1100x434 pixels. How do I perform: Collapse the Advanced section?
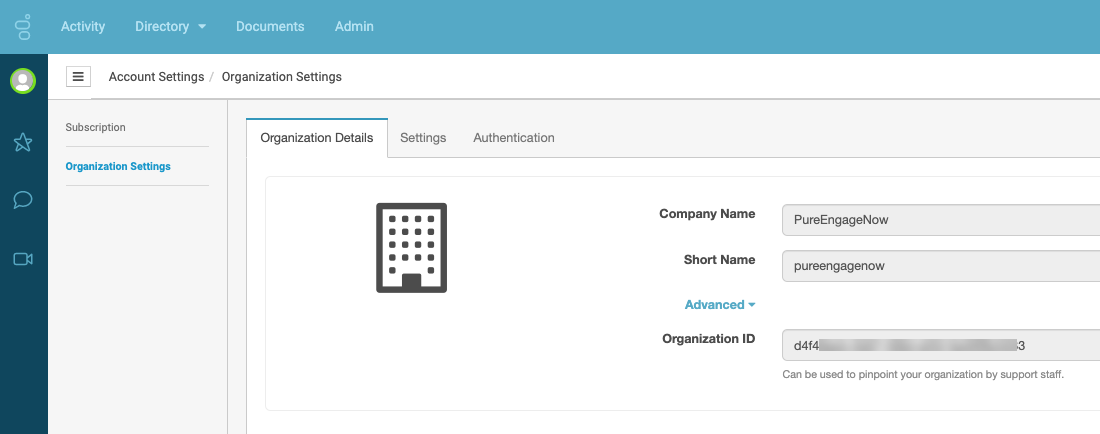click(x=720, y=305)
